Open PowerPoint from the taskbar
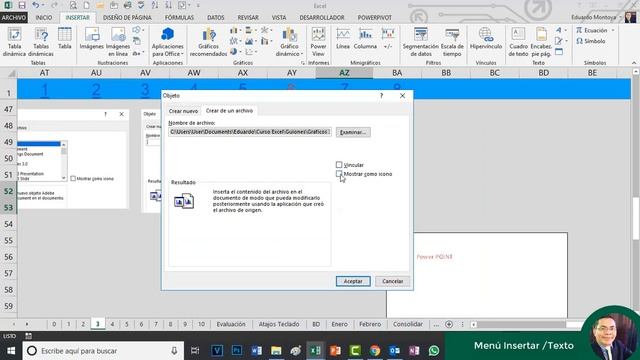This screenshot has width=640, height=360. click(x=335, y=351)
